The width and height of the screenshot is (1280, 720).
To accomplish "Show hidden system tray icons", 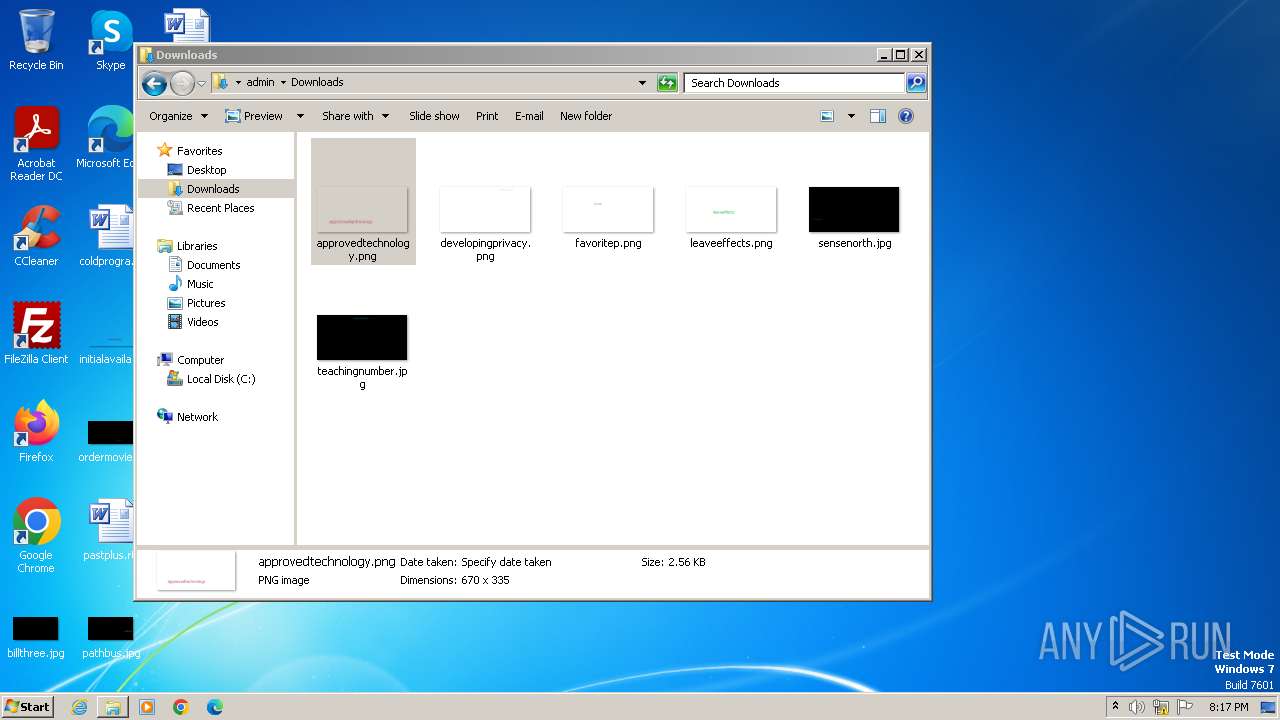I will tap(1115, 707).
